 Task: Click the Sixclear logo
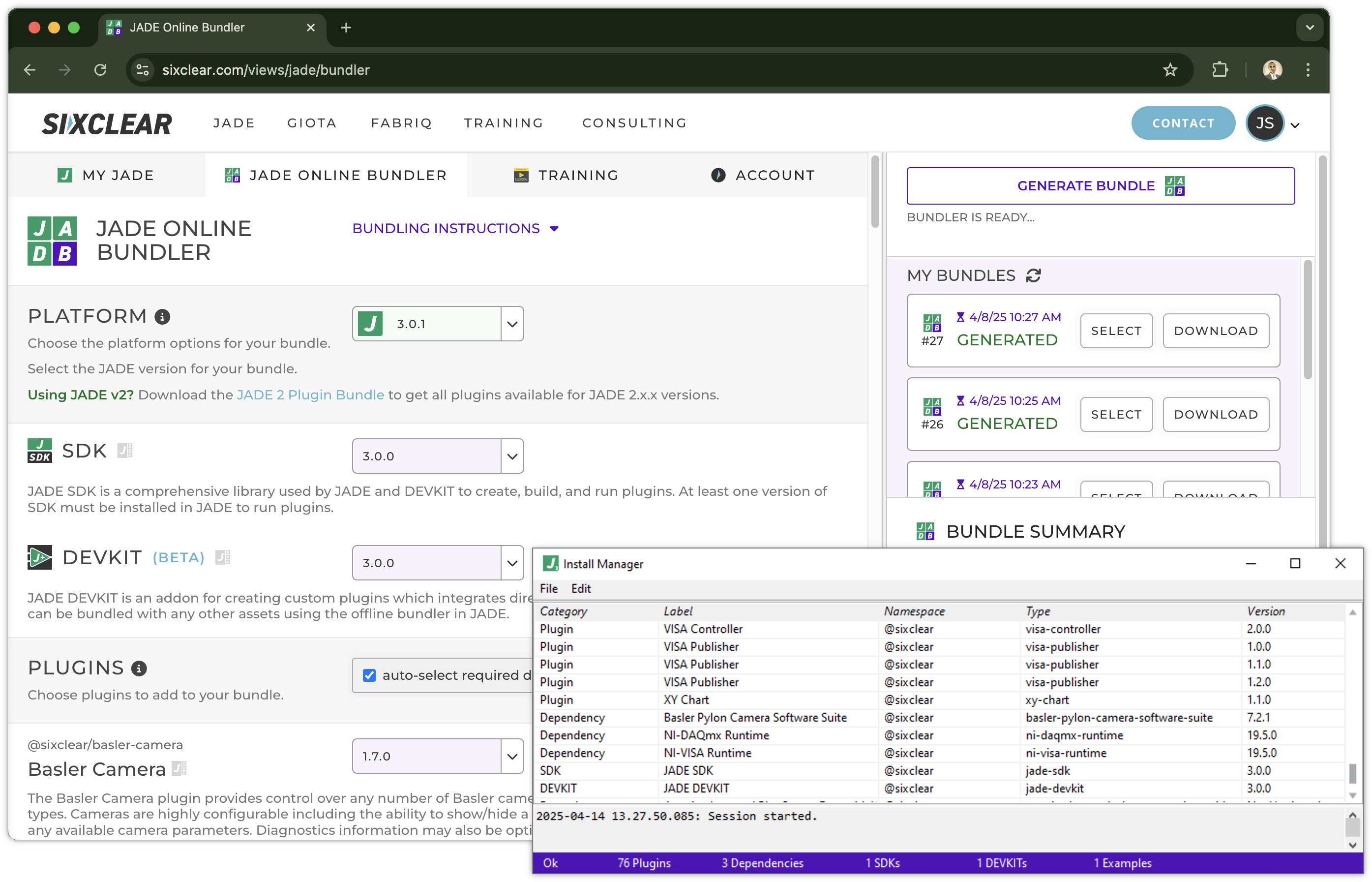(x=107, y=123)
